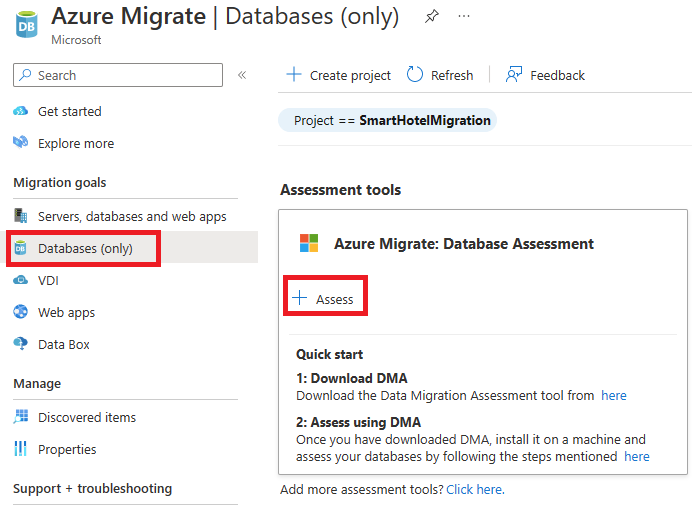Open the Assess using DMA here link
This screenshot has height=507, width=692.
(x=637, y=456)
